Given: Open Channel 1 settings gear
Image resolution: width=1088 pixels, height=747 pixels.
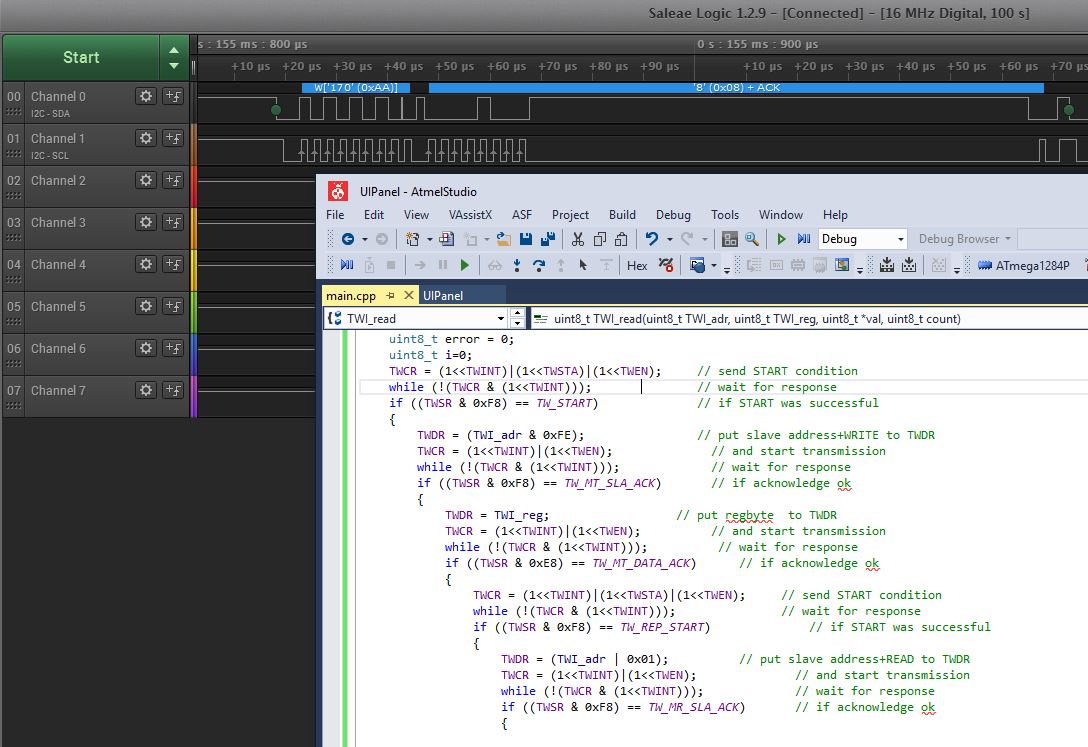Looking at the screenshot, I should pos(146,138).
